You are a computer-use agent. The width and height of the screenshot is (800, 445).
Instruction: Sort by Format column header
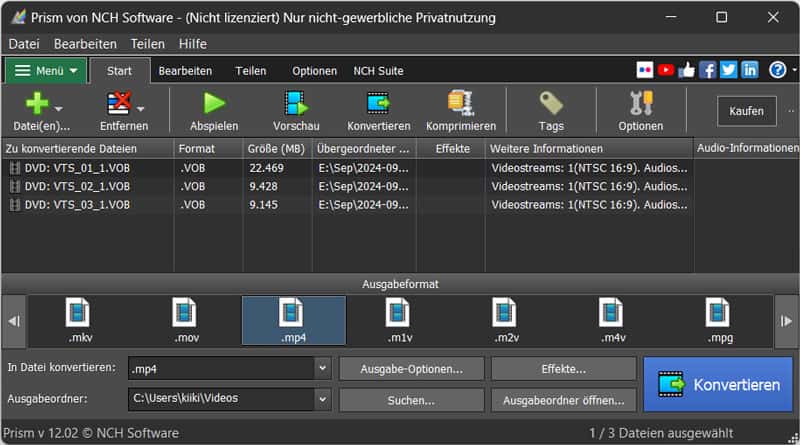point(208,149)
